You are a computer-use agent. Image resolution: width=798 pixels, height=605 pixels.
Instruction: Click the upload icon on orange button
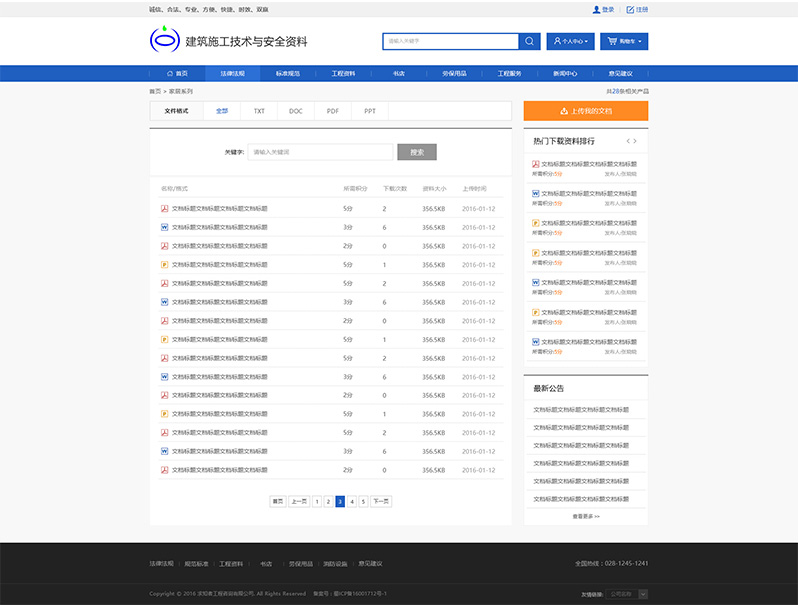(564, 111)
